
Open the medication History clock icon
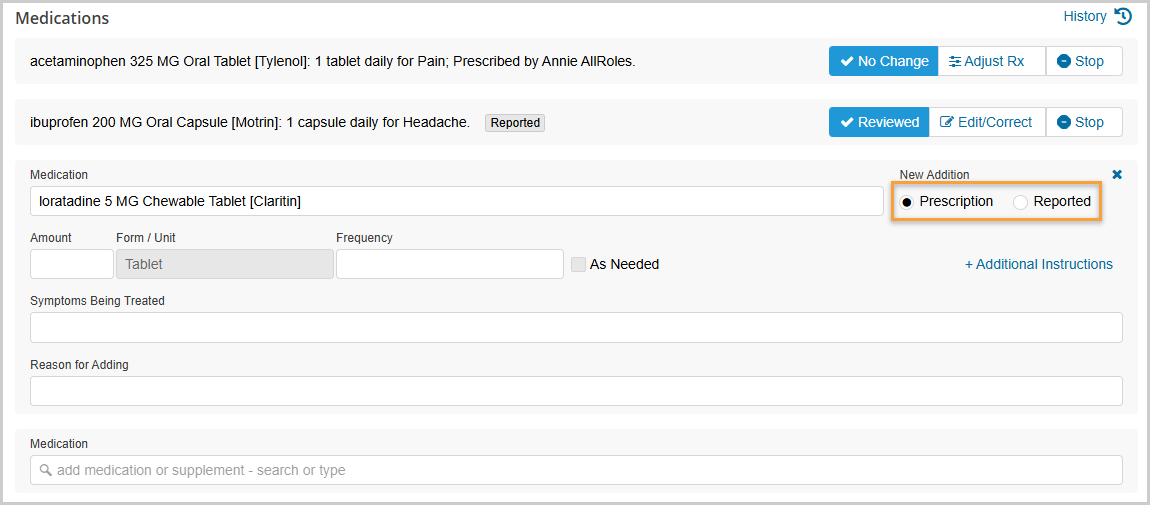pos(1123,16)
